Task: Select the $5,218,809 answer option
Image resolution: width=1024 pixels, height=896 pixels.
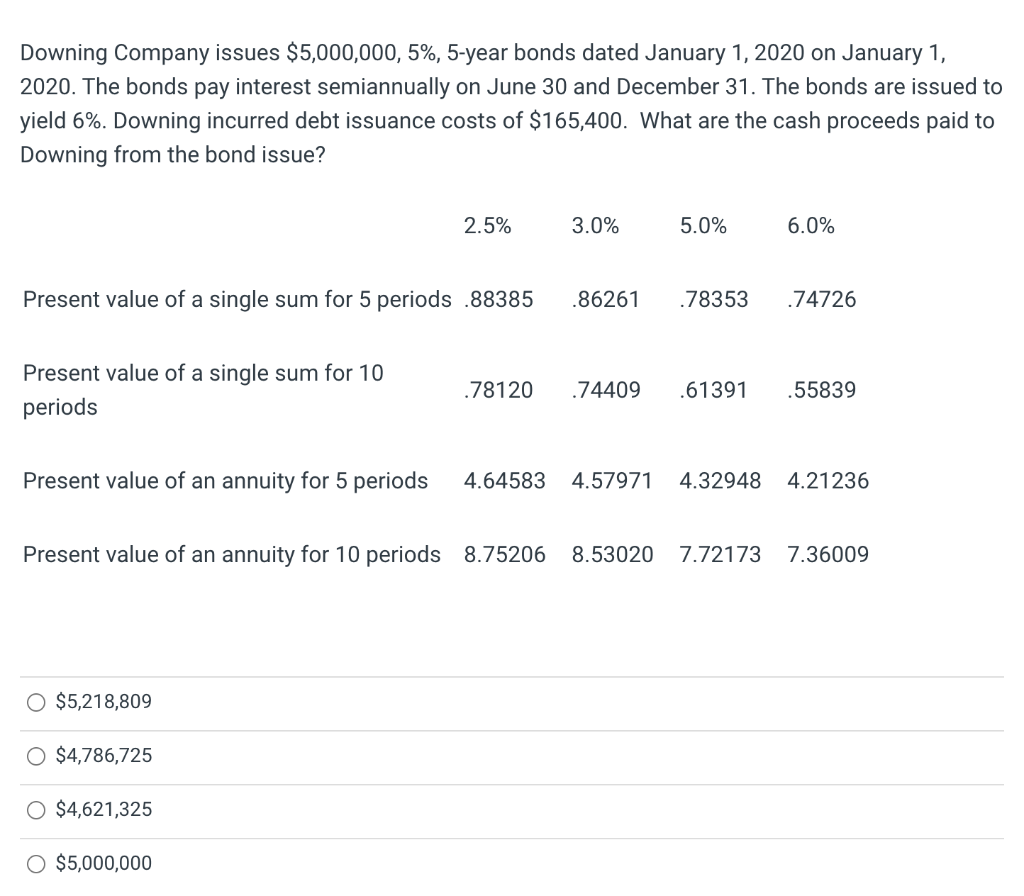Action: pos(35,702)
